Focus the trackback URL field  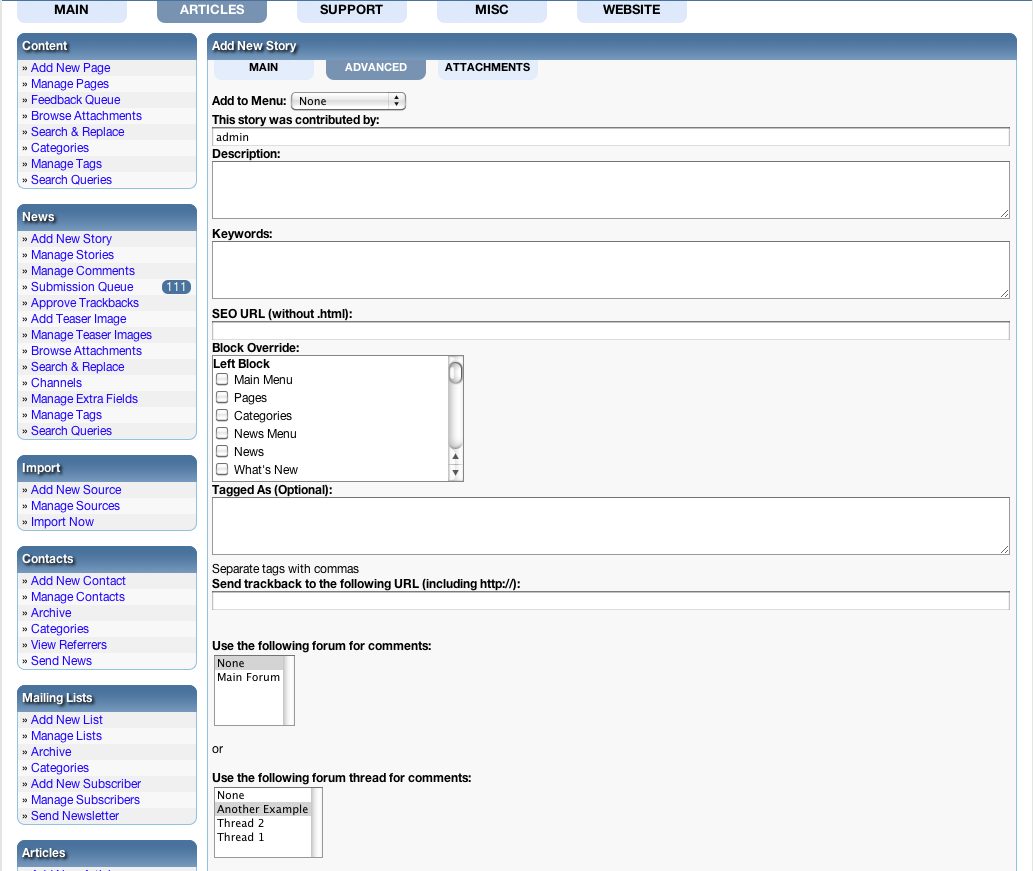(611, 600)
